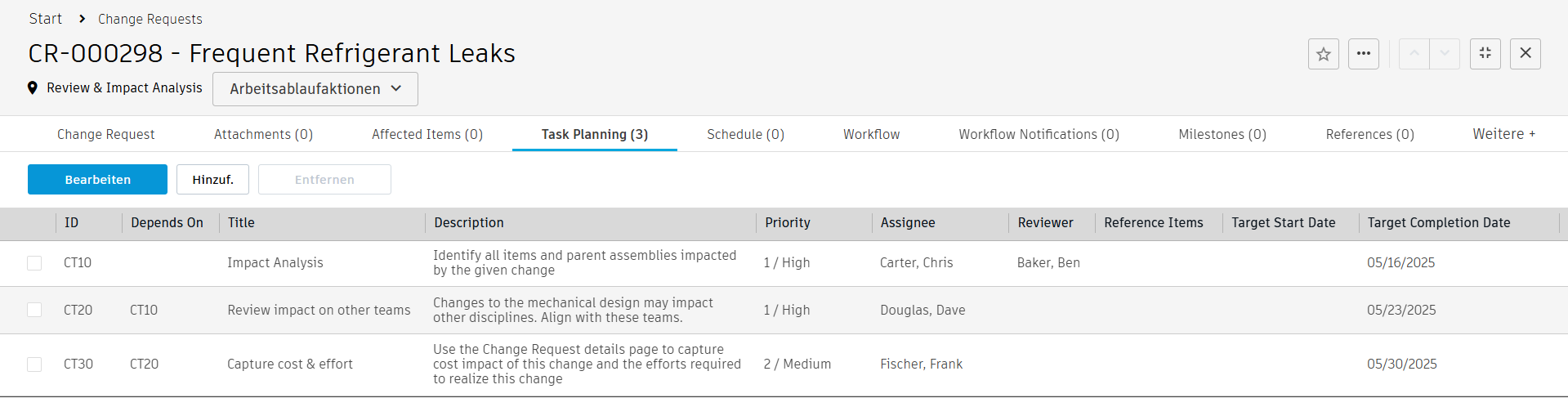The height and width of the screenshot is (398, 1568).
Task: Click the down arrow next-record icon
Action: [1445, 54]
